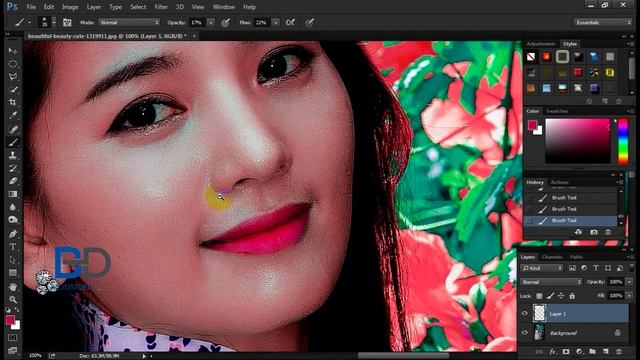The image size is (640, 360).
Task: Select the Rectangle shape tool
Action: pos(13,273)
